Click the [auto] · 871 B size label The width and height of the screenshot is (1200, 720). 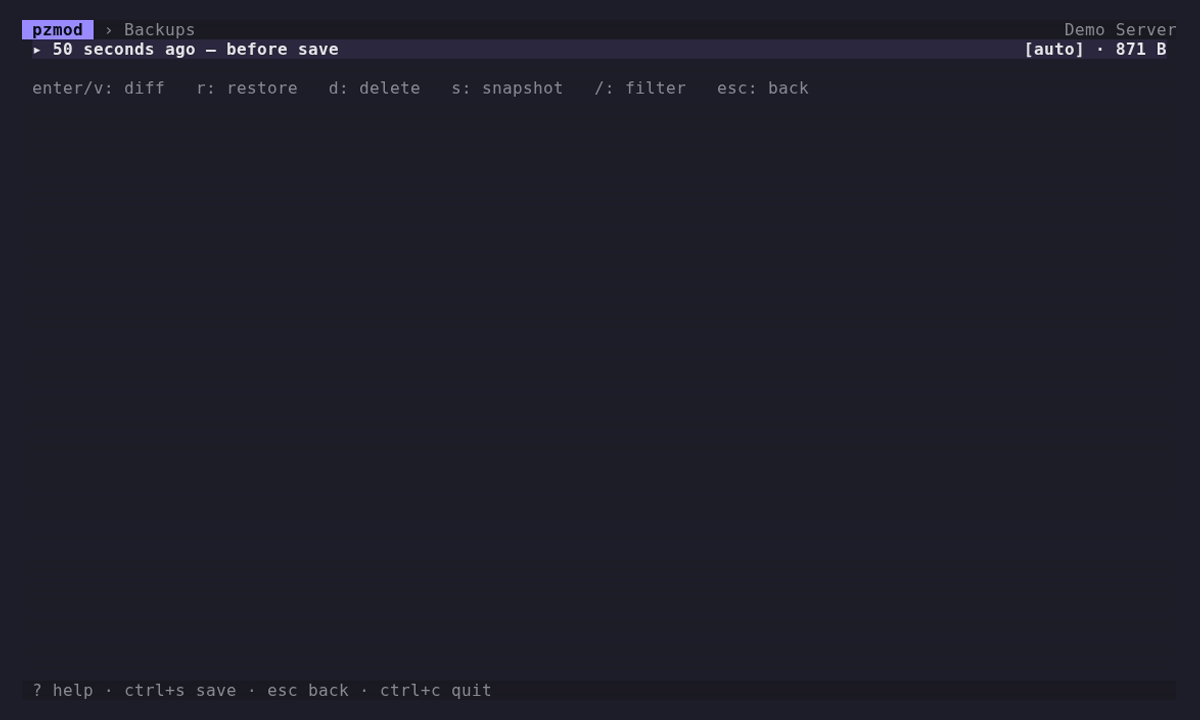pos(1095,49)
